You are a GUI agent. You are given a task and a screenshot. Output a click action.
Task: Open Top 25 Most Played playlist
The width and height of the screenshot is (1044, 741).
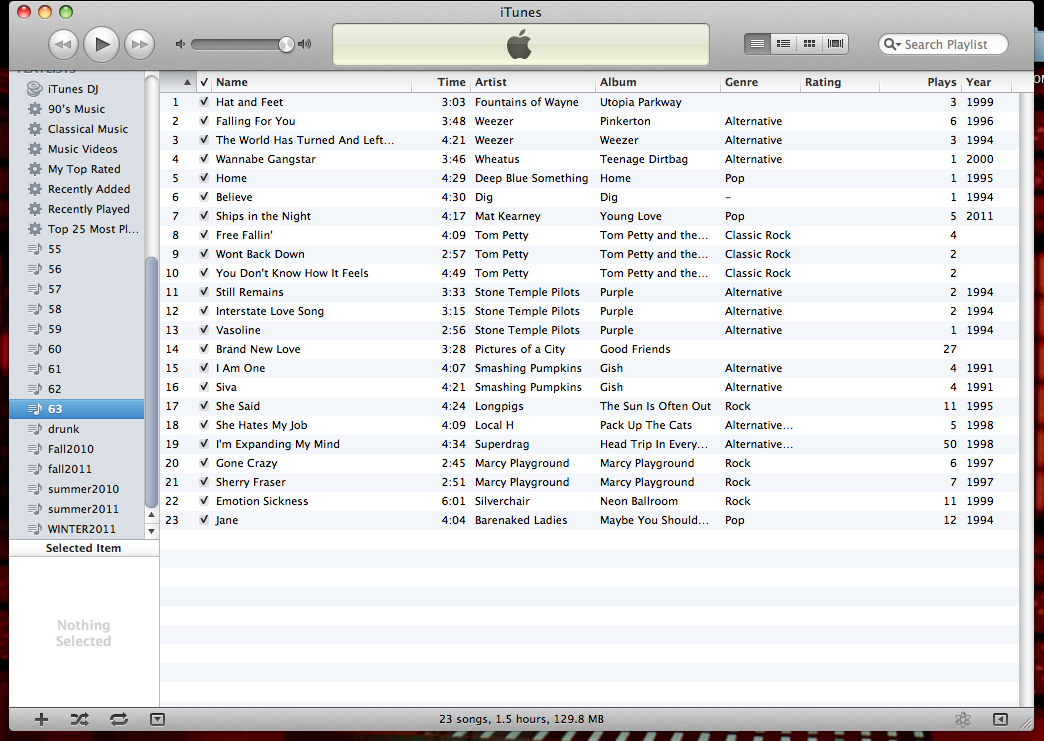point(77,229)
